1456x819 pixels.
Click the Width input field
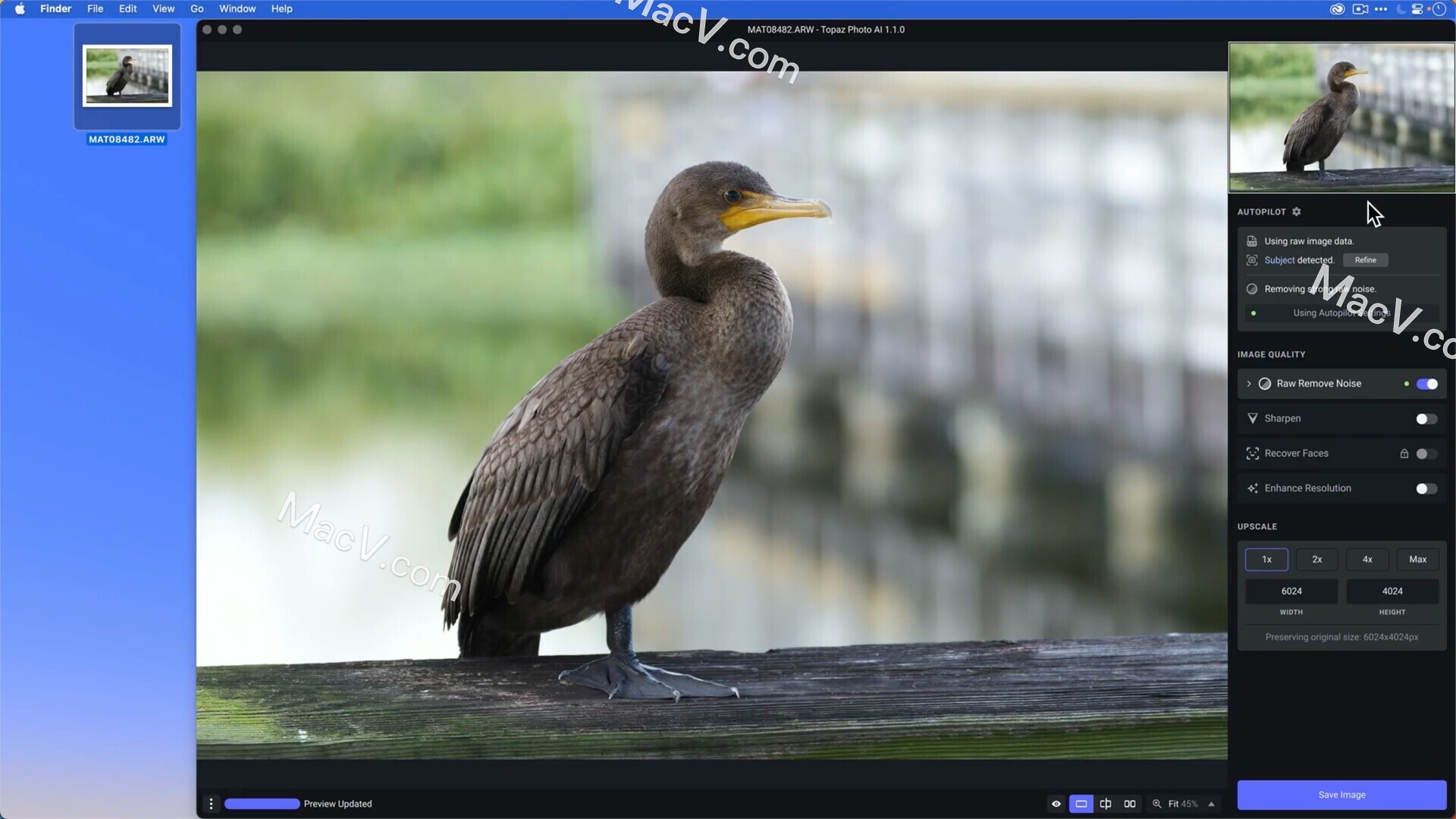coord(1291,591)
